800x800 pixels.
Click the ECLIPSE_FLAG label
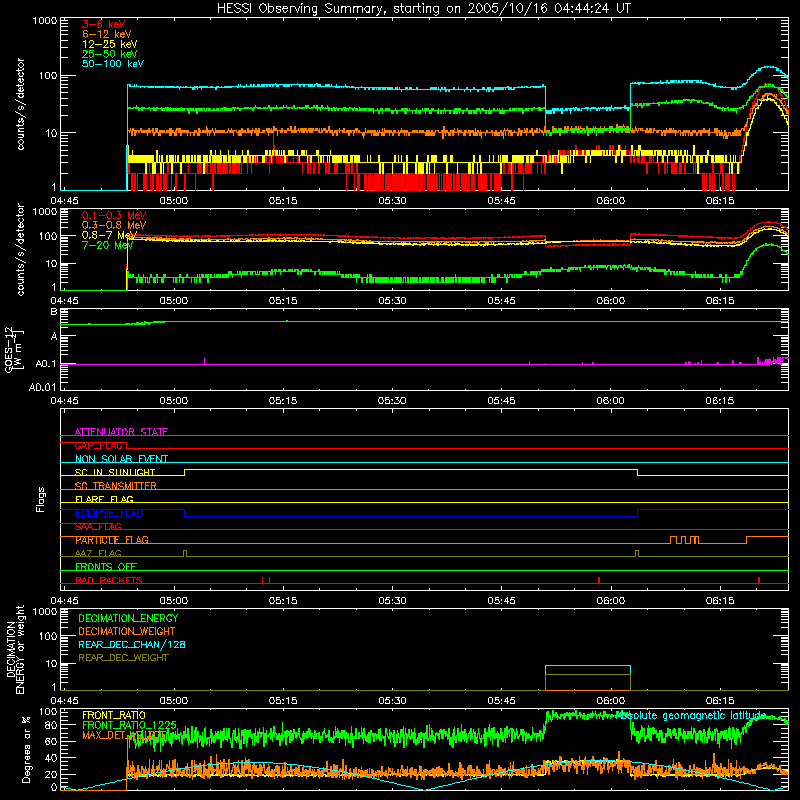(x=109, y=513)
